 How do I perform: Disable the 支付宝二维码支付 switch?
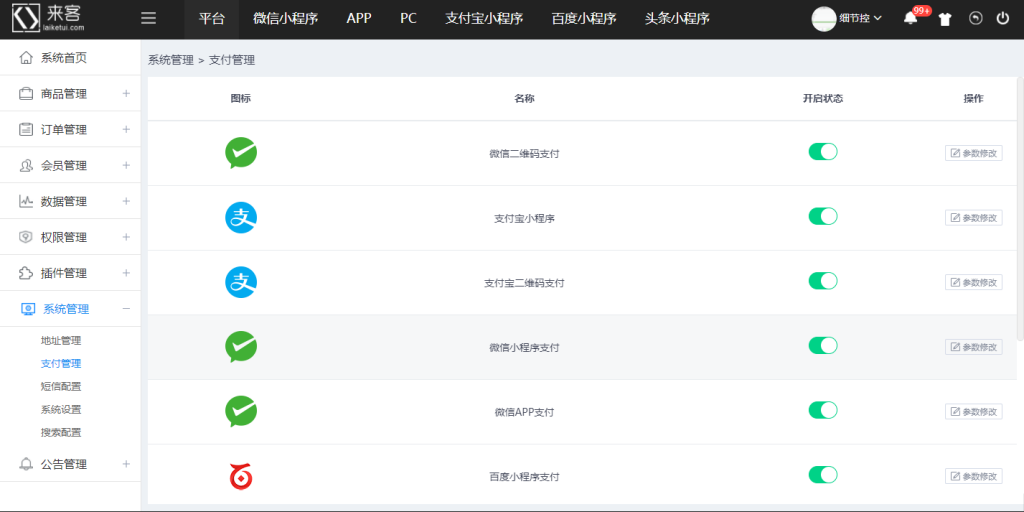822,281
